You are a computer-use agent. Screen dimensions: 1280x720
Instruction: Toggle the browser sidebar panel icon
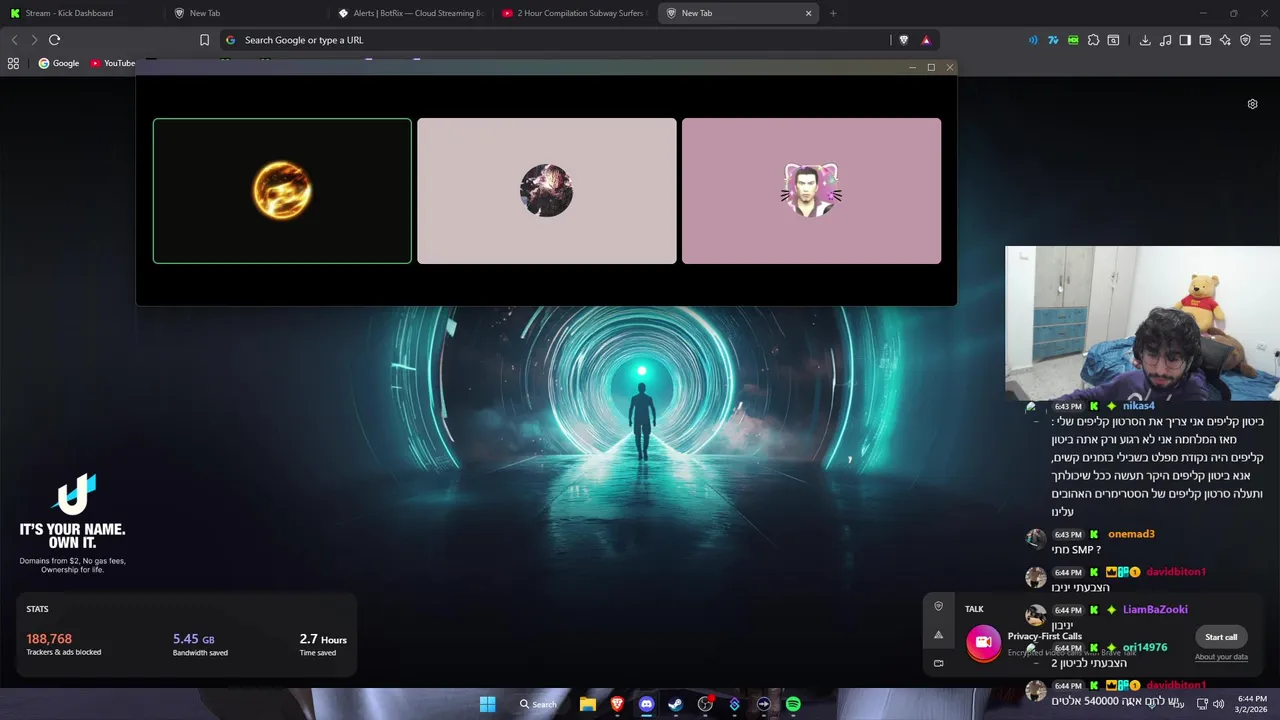[1185, 40]
